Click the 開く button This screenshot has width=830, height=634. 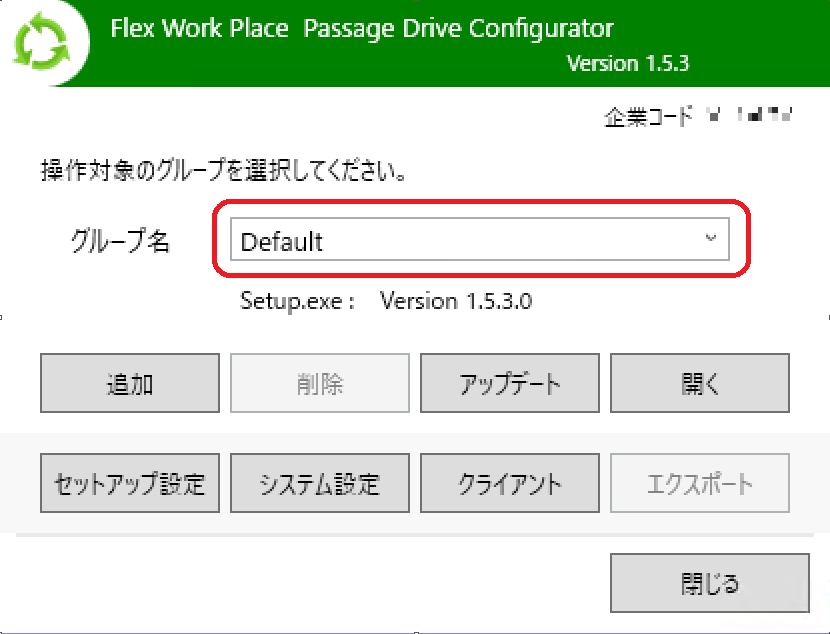click(700, 383)
